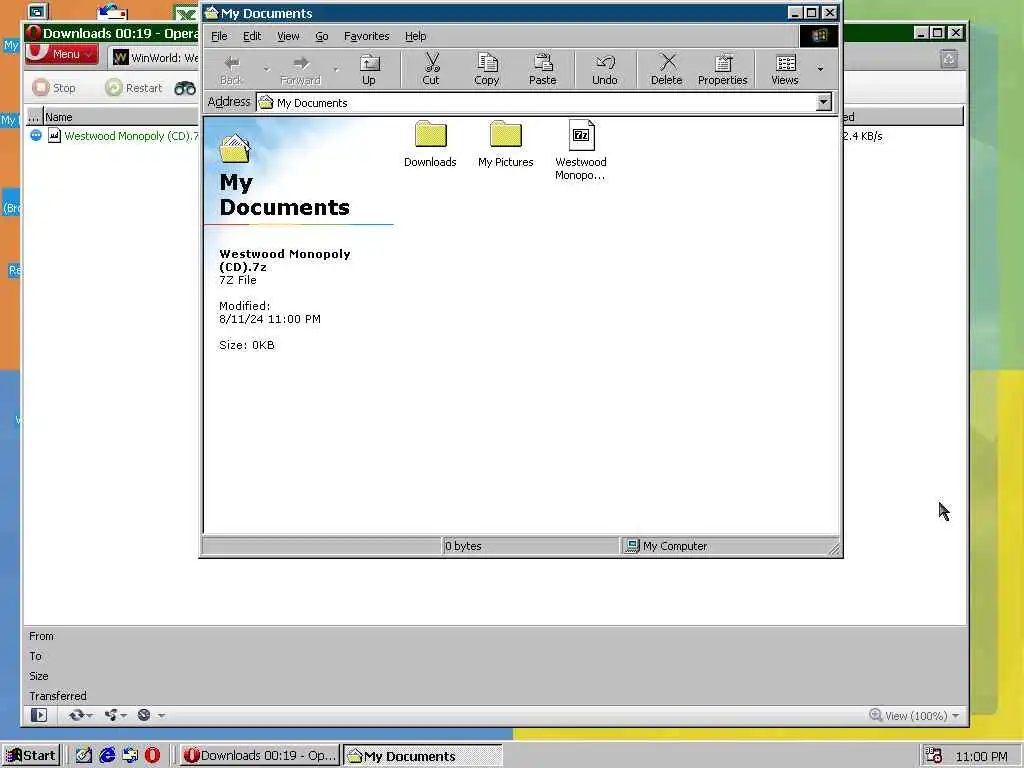Click the binoculars find icon in Opera
The image size is (1024, 768).
click(185, 88)
